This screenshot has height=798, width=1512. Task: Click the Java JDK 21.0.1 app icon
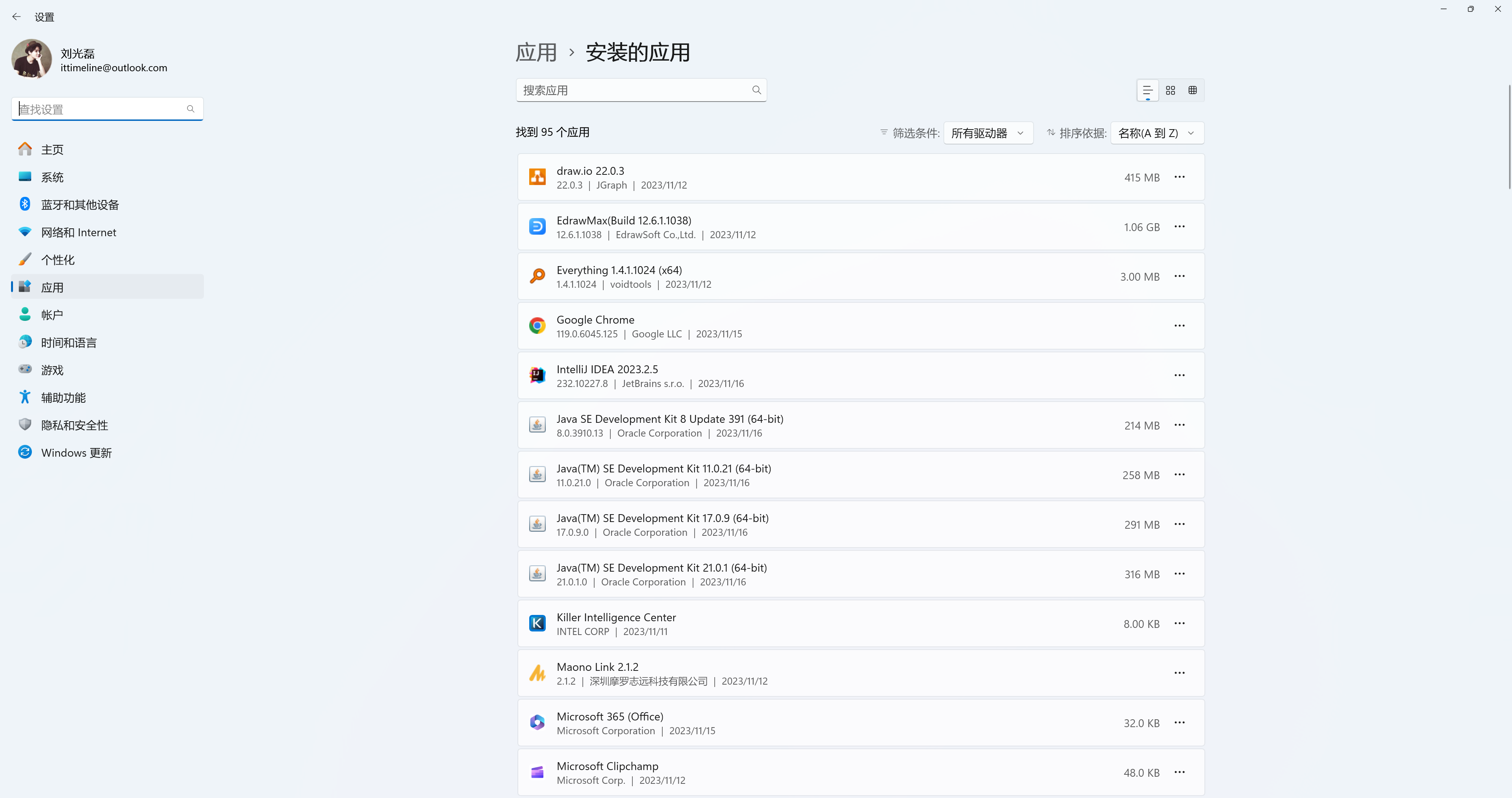[x=537, y=573]
